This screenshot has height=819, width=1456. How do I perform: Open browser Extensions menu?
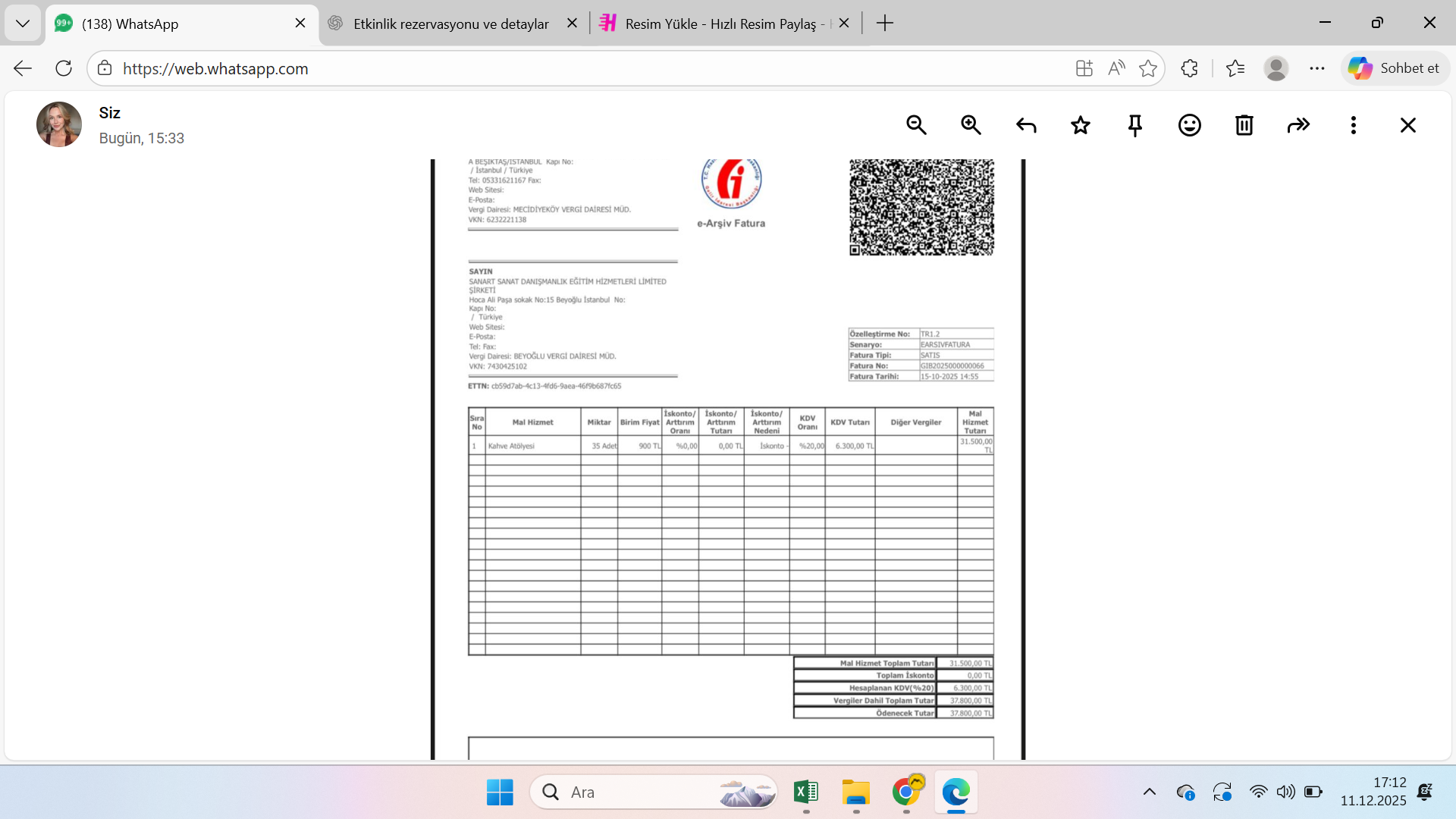tap(1189, 68)
